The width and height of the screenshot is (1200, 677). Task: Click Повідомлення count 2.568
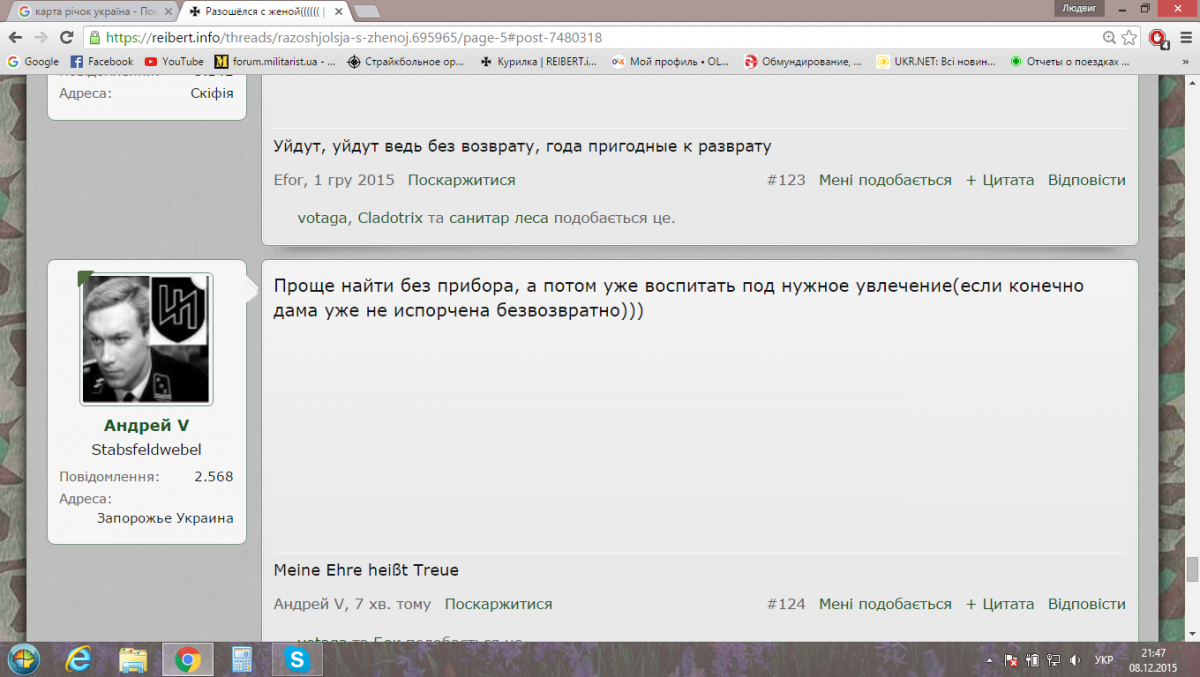(x=214, y=477)
